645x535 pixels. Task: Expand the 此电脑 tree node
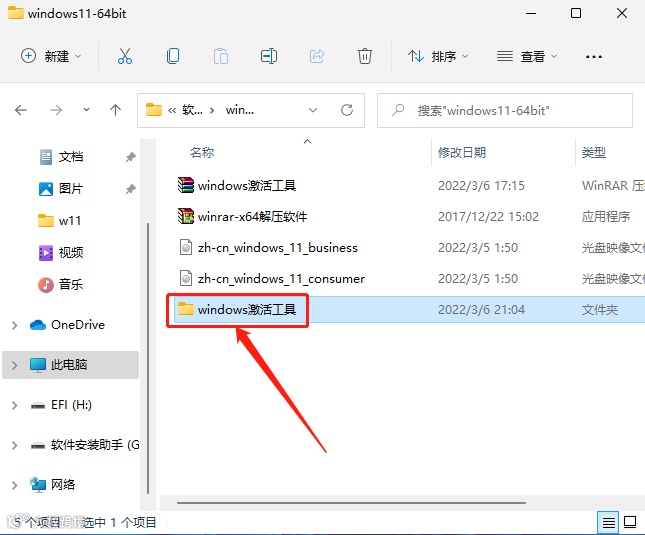click(14, 365)
